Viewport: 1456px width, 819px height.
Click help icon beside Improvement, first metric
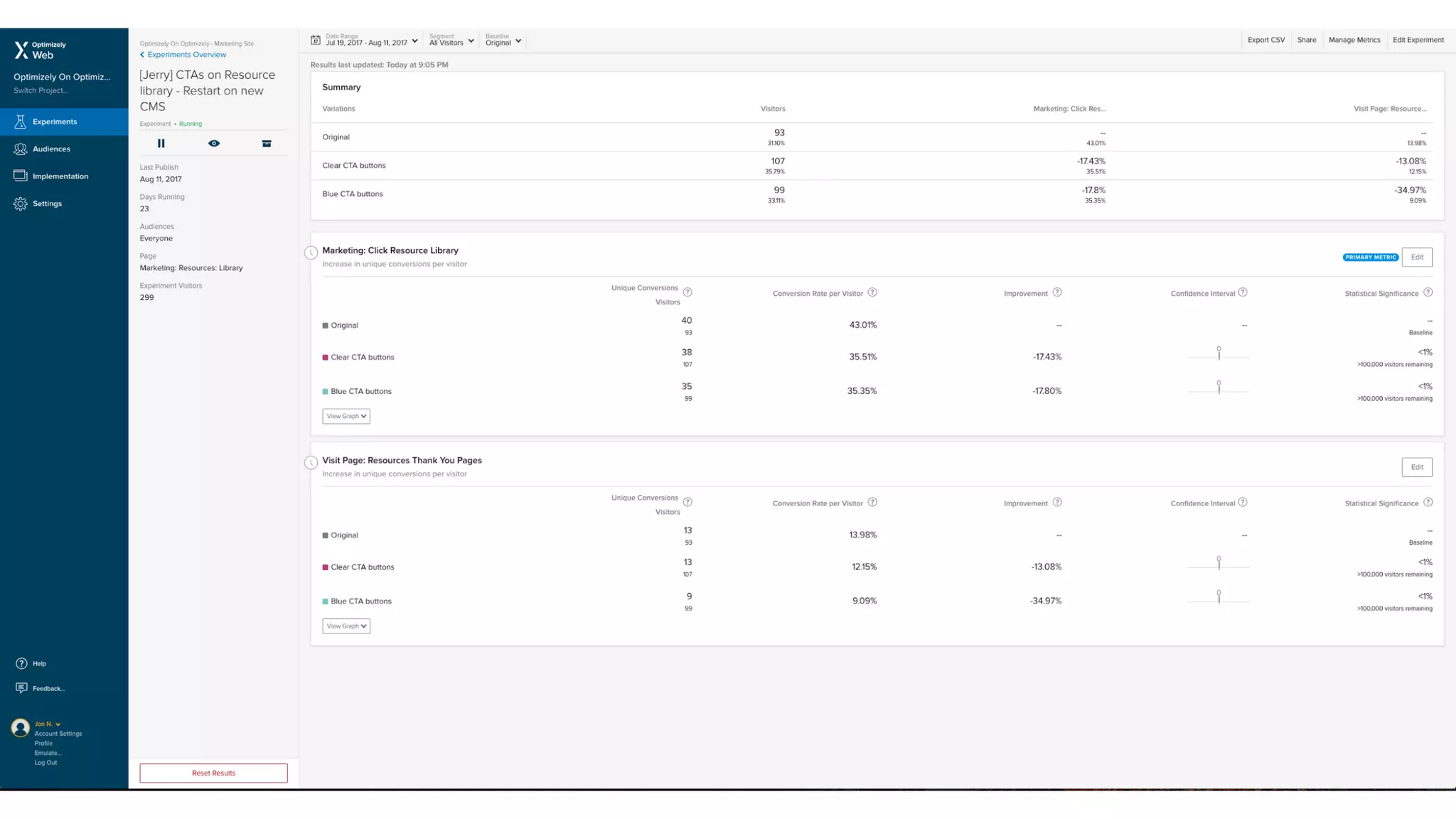tap(1057, 293)
